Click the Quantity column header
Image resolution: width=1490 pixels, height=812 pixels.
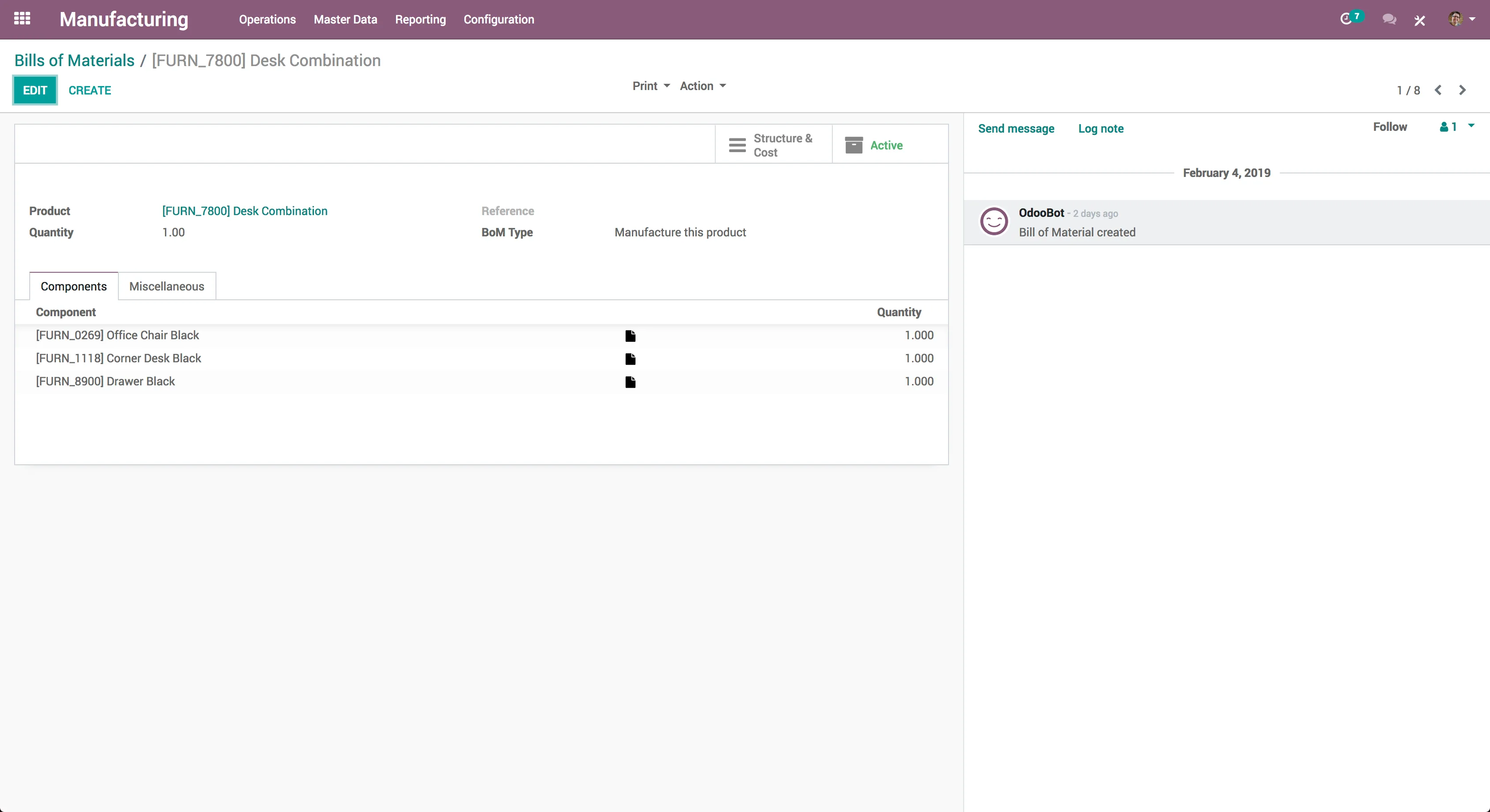[x=899, y=312]
